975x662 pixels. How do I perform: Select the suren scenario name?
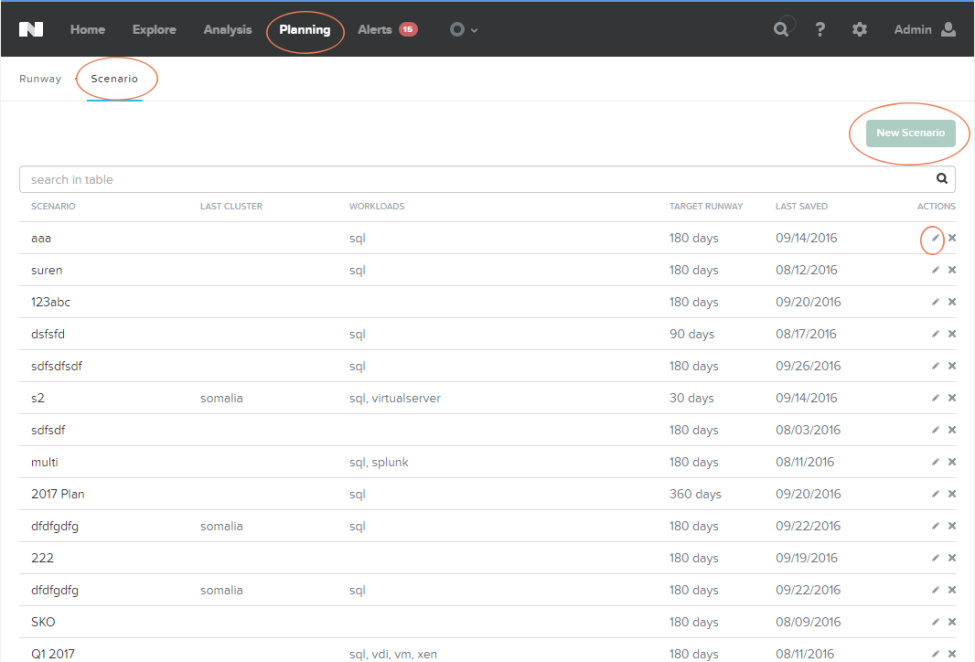(47, 270)
